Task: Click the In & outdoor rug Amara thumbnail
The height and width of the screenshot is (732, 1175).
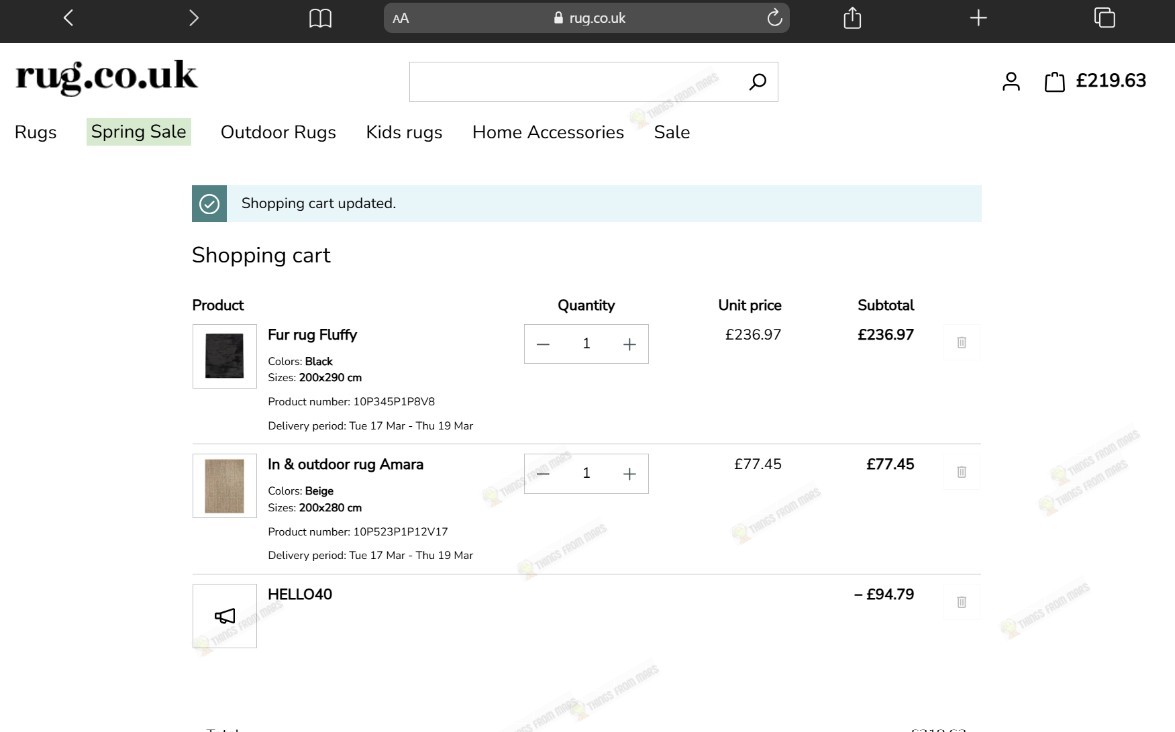Action: pyautogui.click(x=224, y=486)
